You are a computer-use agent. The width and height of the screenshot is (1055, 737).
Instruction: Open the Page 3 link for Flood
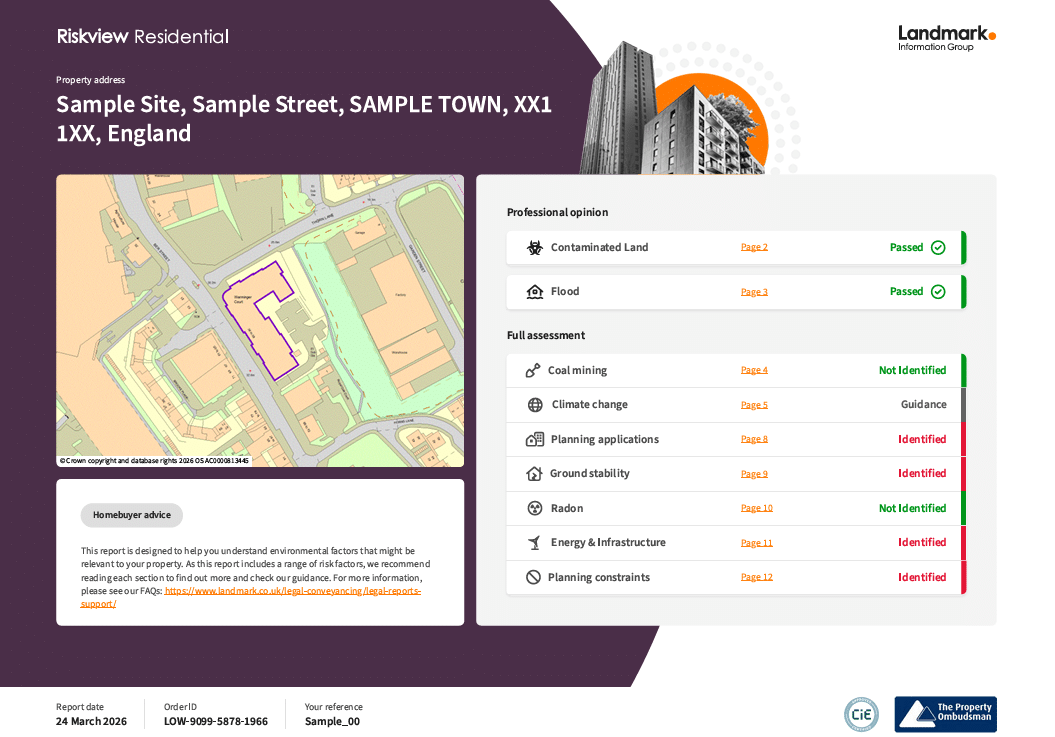pos(754,292)
